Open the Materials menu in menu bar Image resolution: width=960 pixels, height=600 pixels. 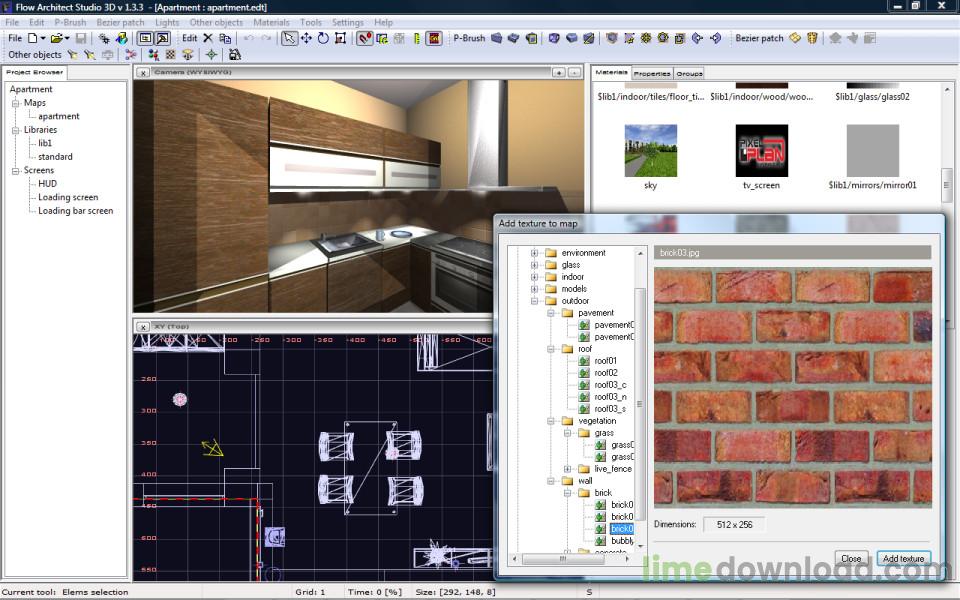(271, 22)
